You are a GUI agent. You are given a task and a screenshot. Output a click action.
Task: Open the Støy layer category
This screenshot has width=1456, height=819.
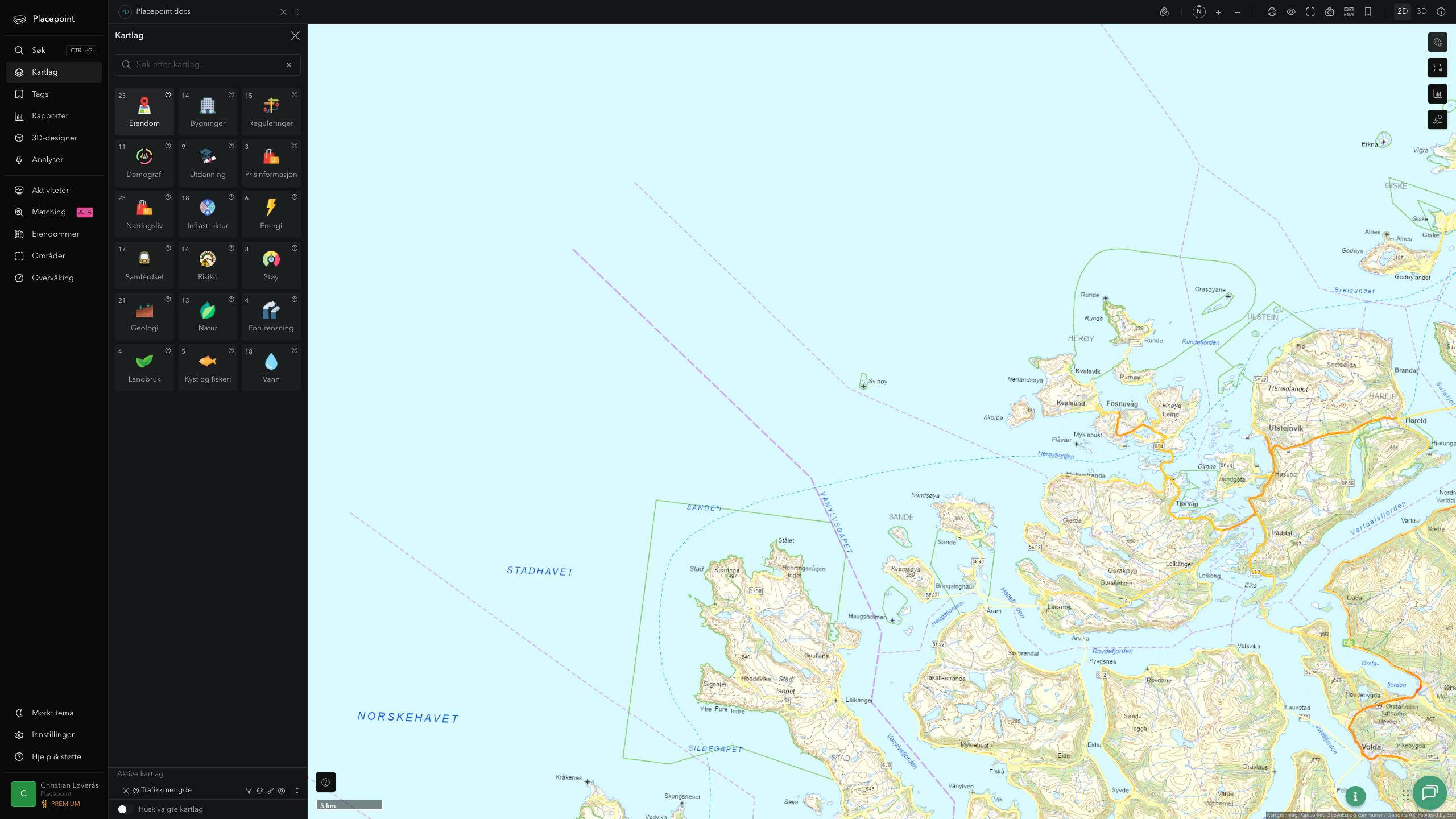[x=271, y=265]
